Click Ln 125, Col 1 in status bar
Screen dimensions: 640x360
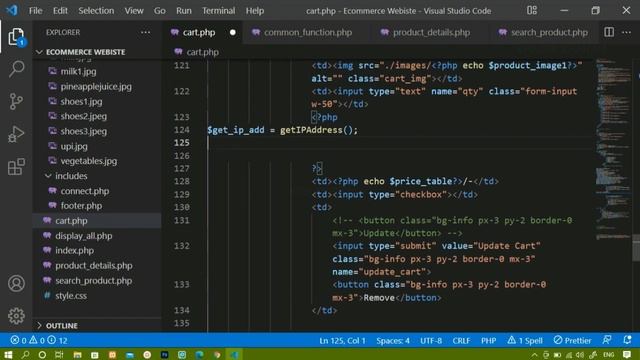342,340
